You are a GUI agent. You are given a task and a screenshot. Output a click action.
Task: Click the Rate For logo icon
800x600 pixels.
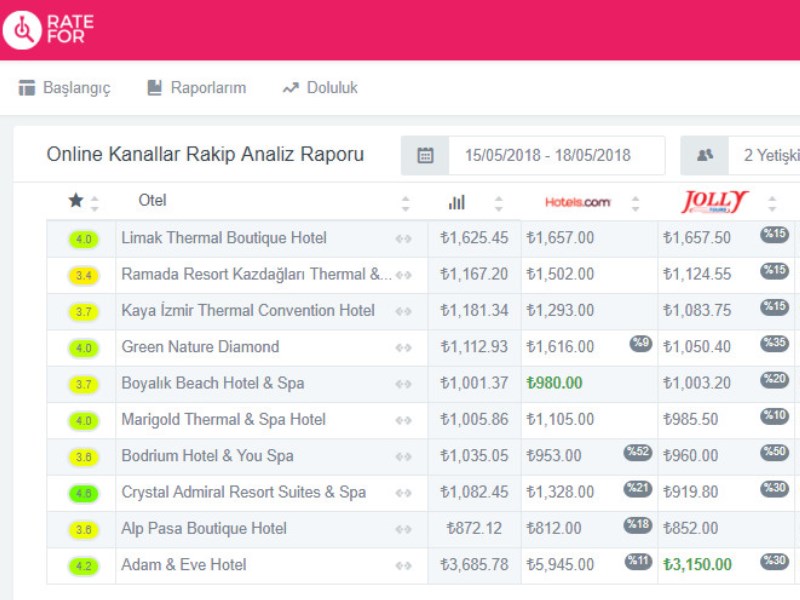coord(21,30)
